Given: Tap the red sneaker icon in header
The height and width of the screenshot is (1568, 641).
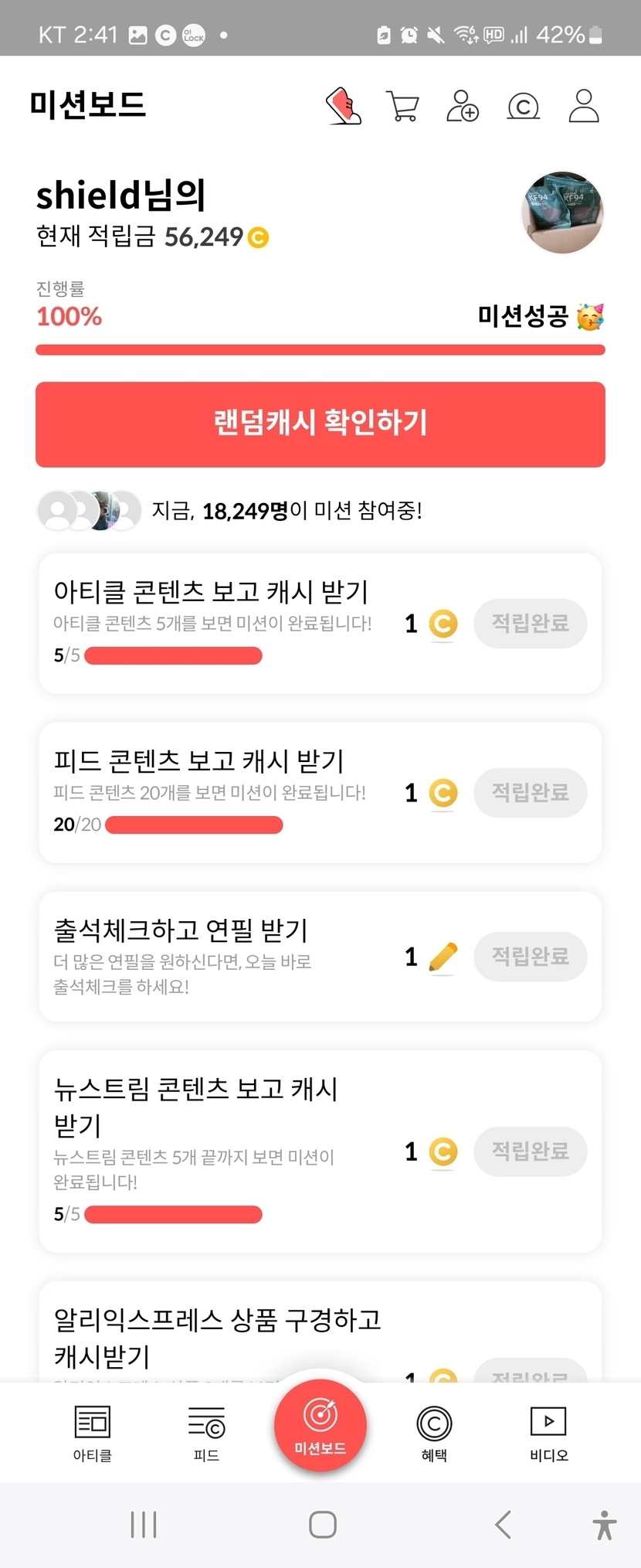Looking at the screenshot, I should coord(344,106).
